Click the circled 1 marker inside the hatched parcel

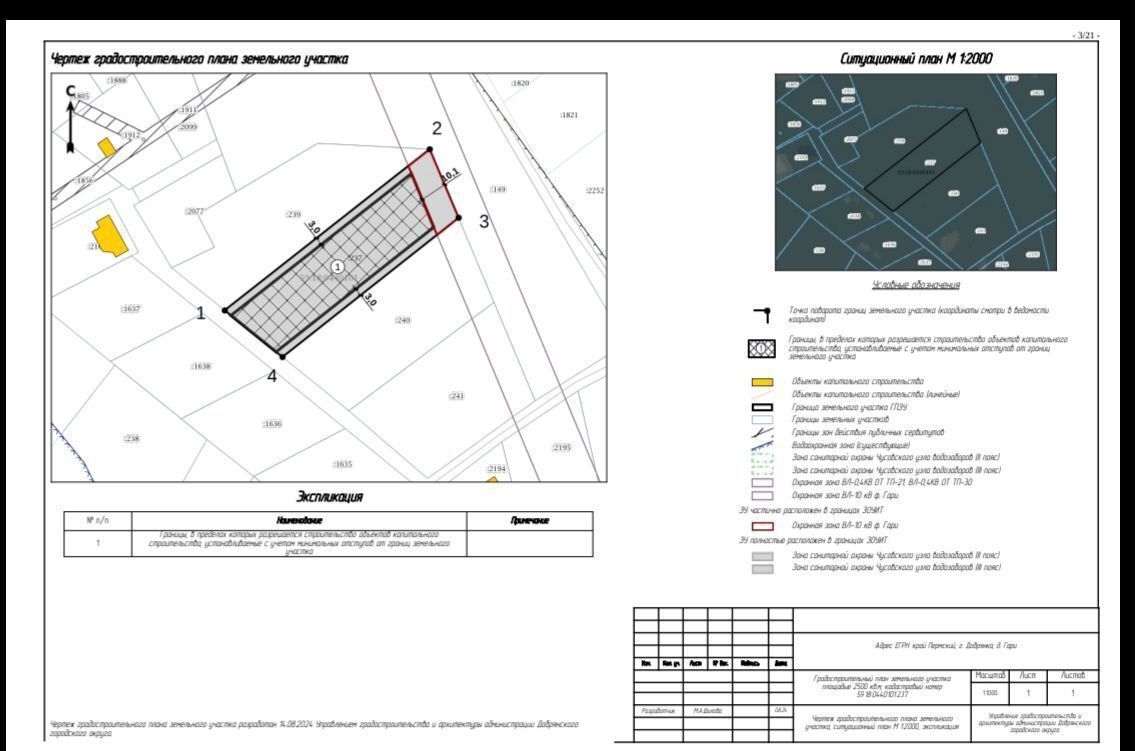[x=337, y=267]
